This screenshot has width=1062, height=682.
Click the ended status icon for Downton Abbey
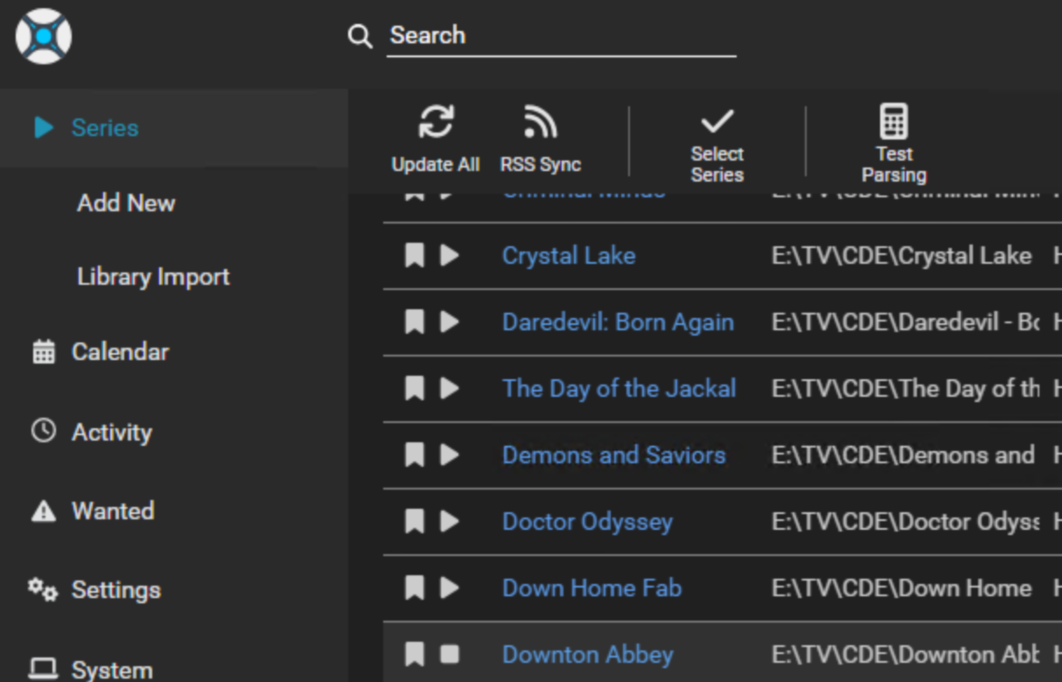click(450, 654)
